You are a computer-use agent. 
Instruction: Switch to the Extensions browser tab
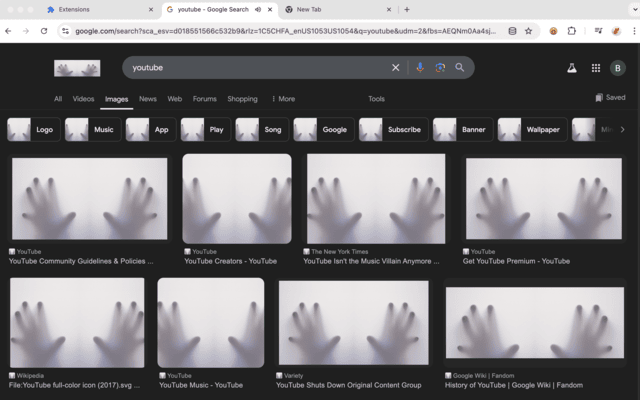pos(100,9)
